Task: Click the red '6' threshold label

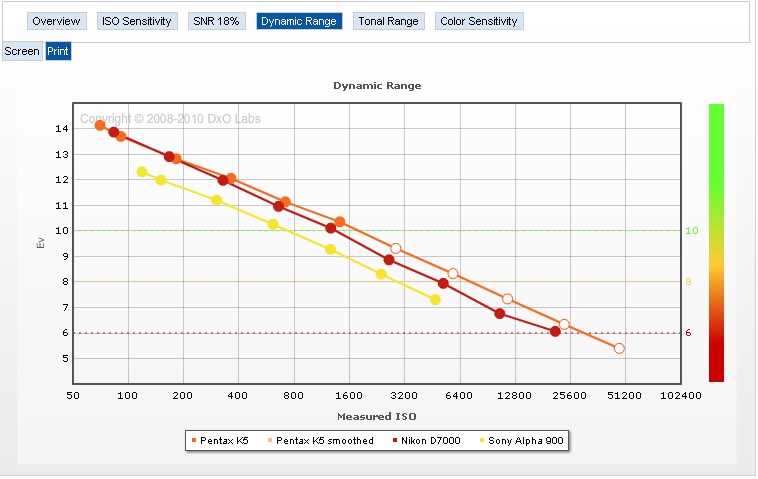Action: click(x=688, y=333)
